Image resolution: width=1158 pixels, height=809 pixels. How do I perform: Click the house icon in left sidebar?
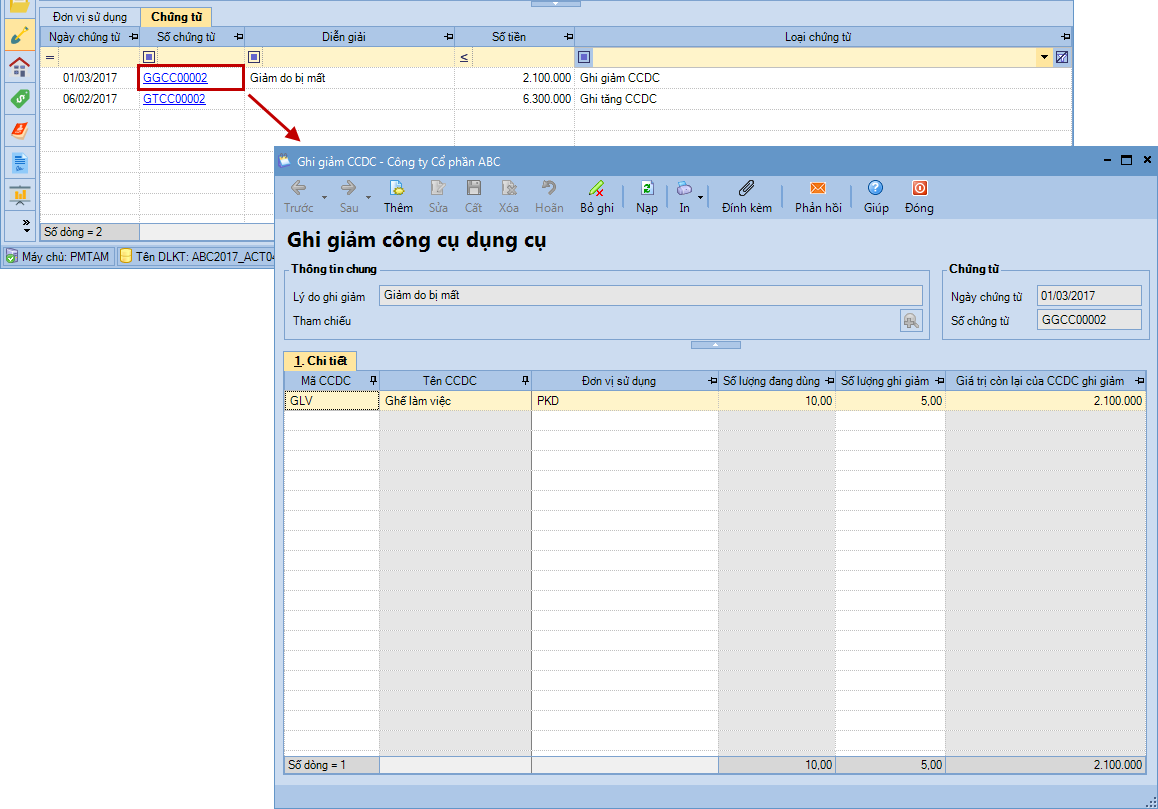point(18,67)
